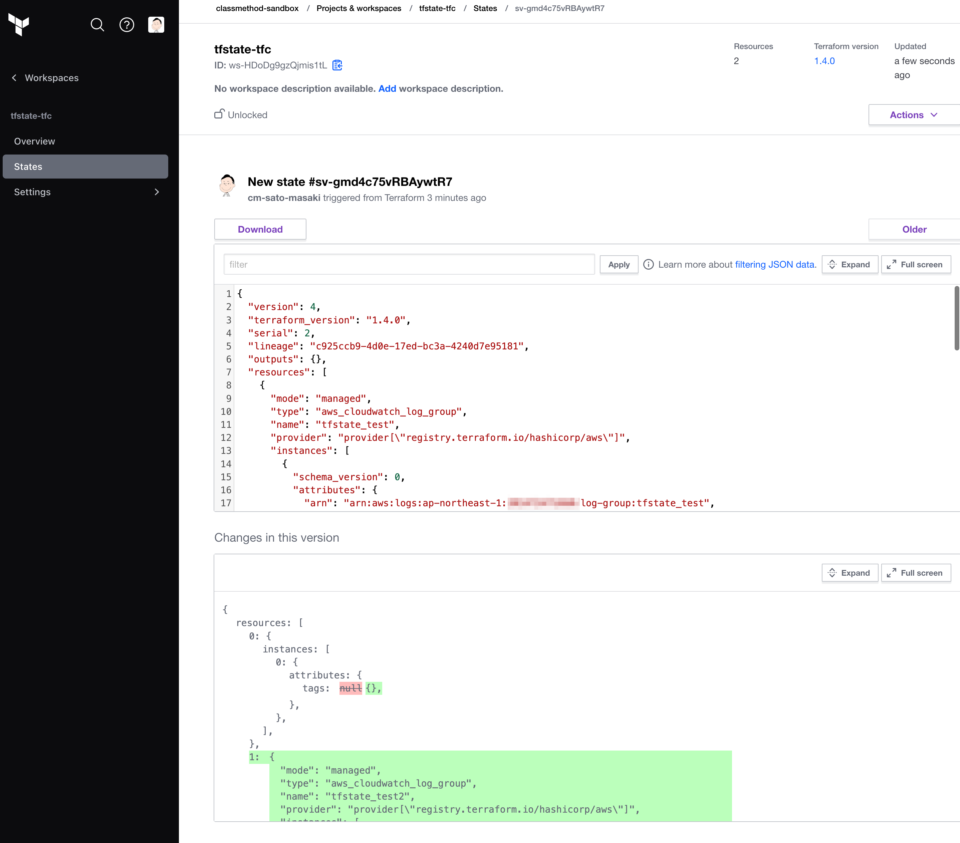960x843 pixels.
Task: Click the "tfstate_test" name line
Action: coord(334,424)
